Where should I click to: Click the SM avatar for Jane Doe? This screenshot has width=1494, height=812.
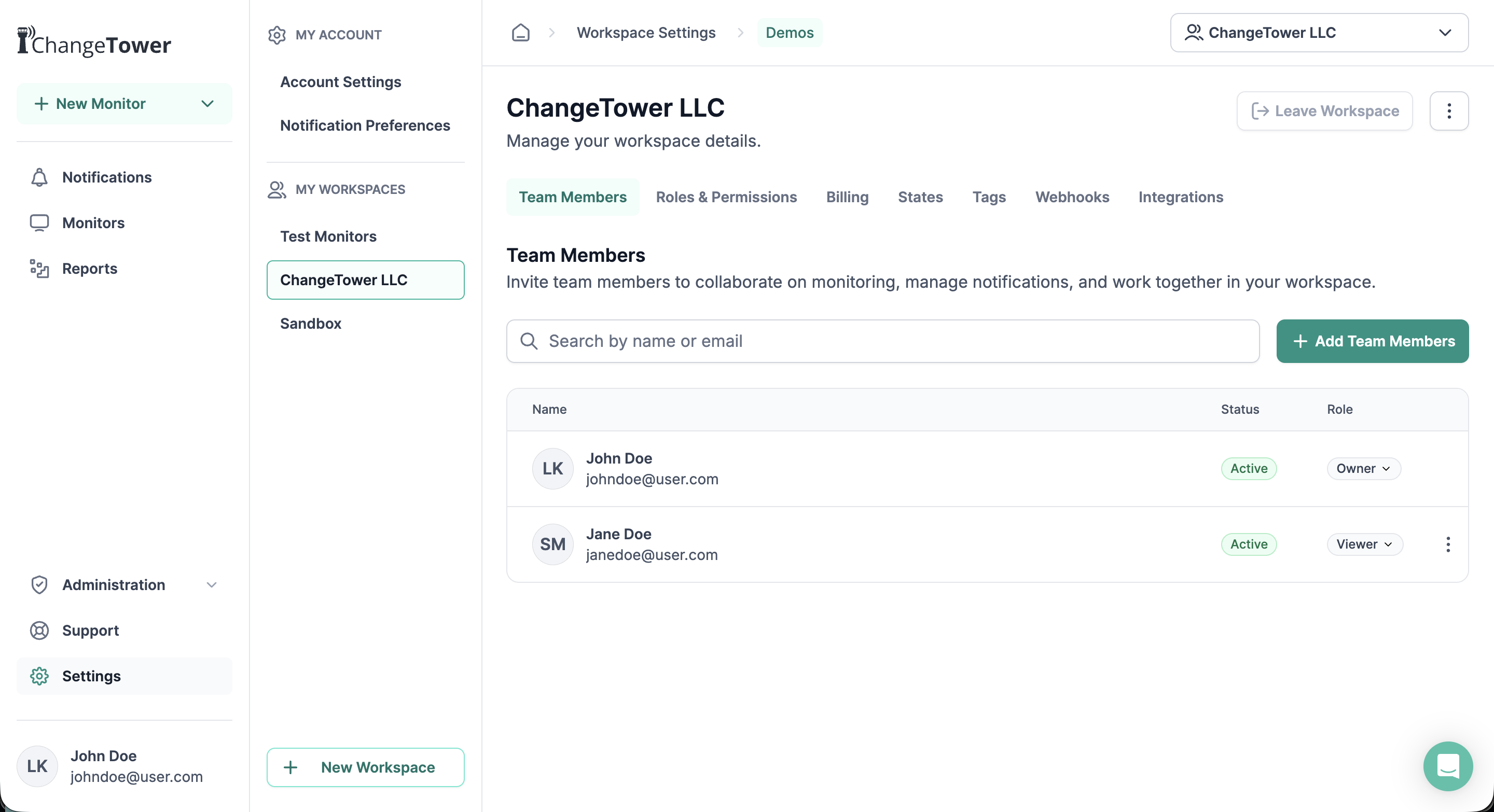[552, 544]
